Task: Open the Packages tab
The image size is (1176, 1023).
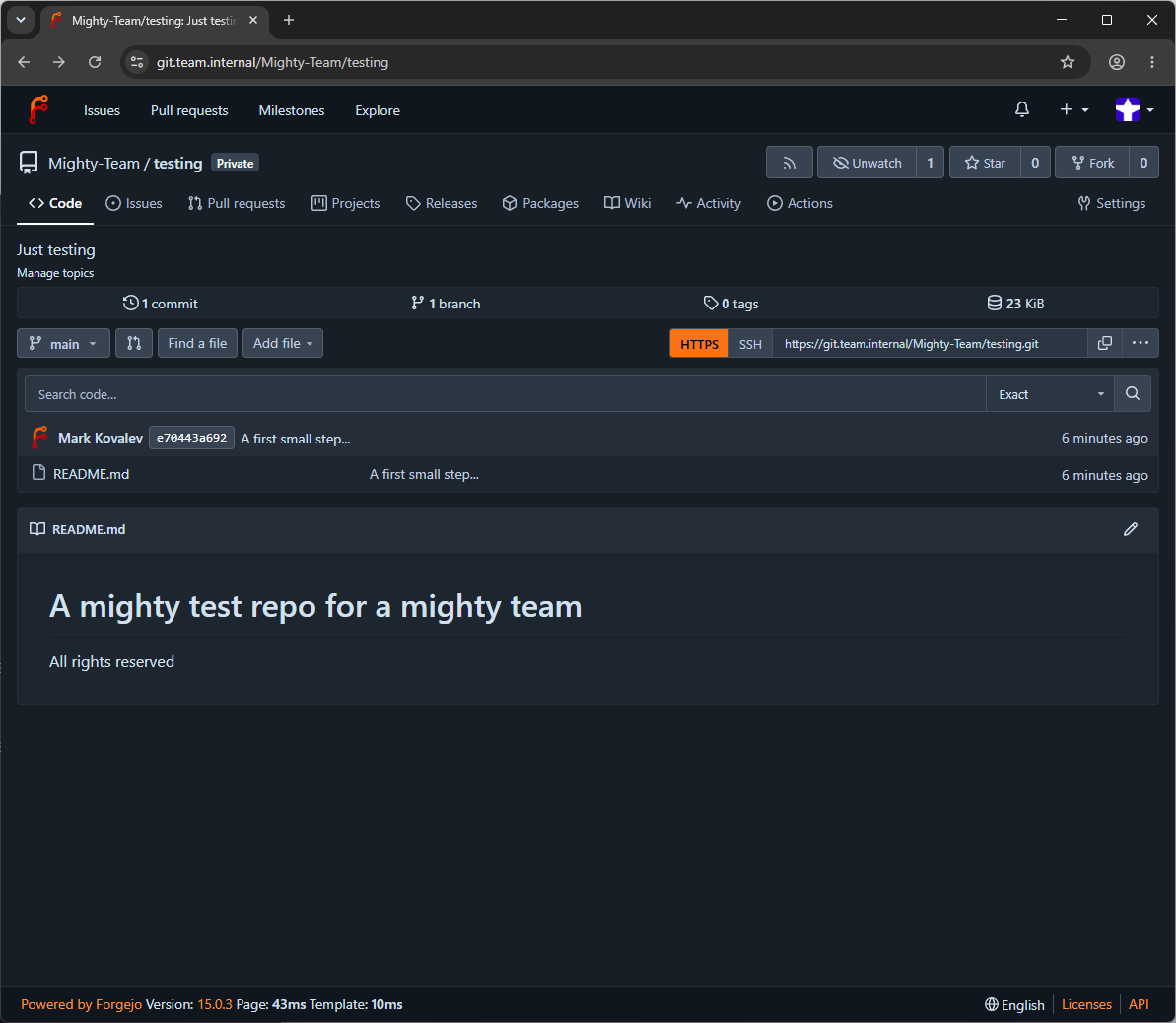Action: pos(540,203)
